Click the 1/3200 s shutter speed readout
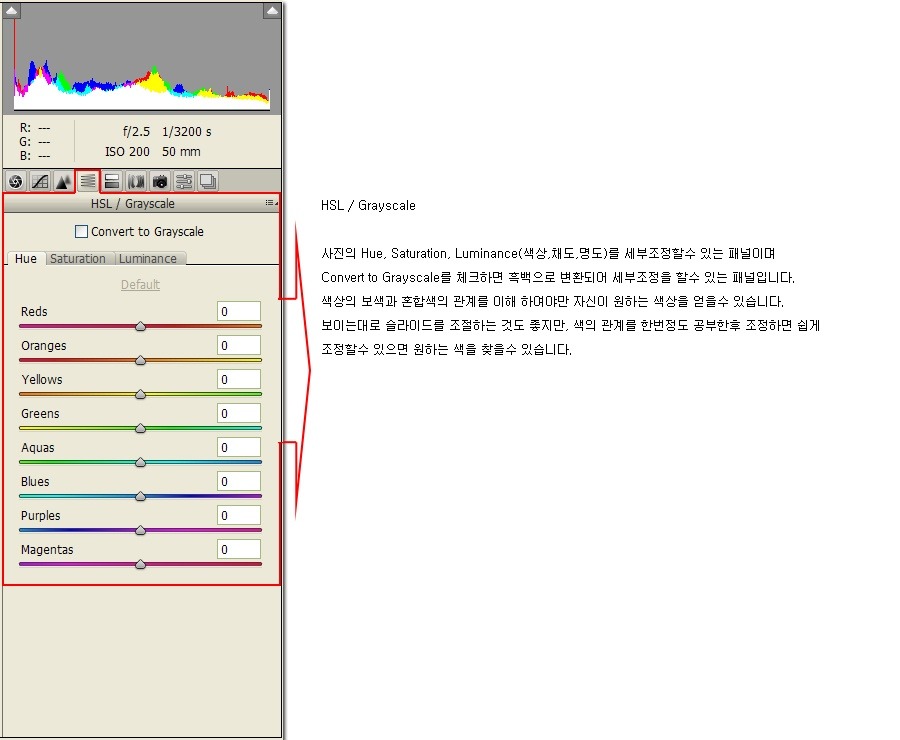The width and height of the screenshot is (900, 740). [x=187, y=131]
